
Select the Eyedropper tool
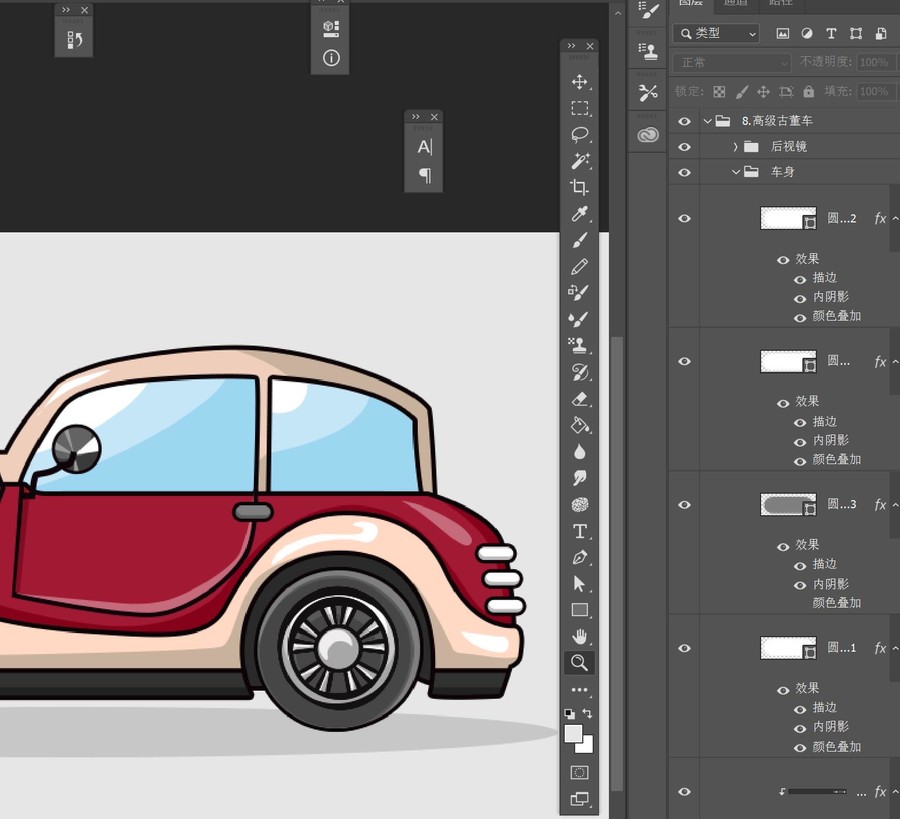[x=579, y=214]
